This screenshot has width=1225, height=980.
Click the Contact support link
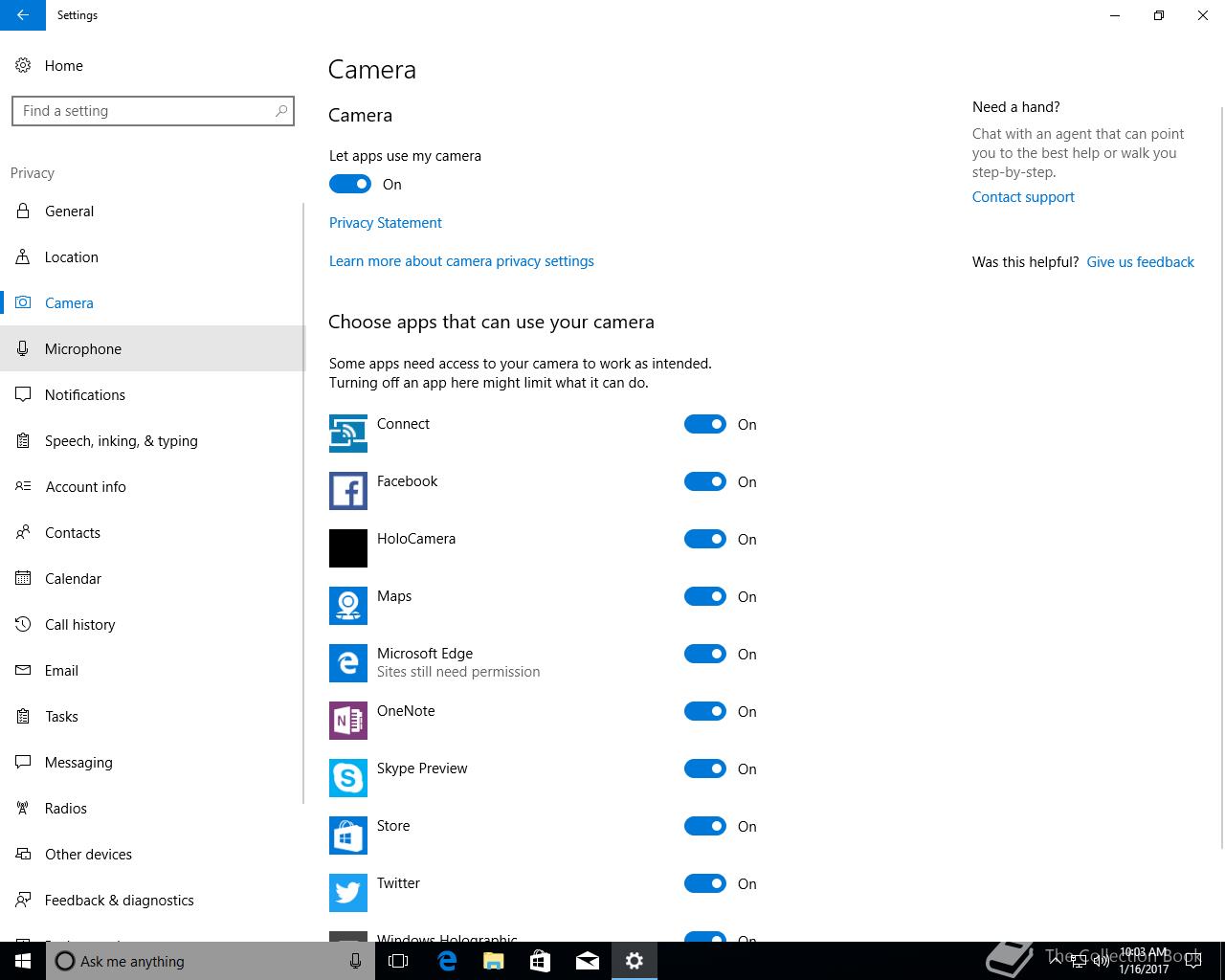(1023, 197)
